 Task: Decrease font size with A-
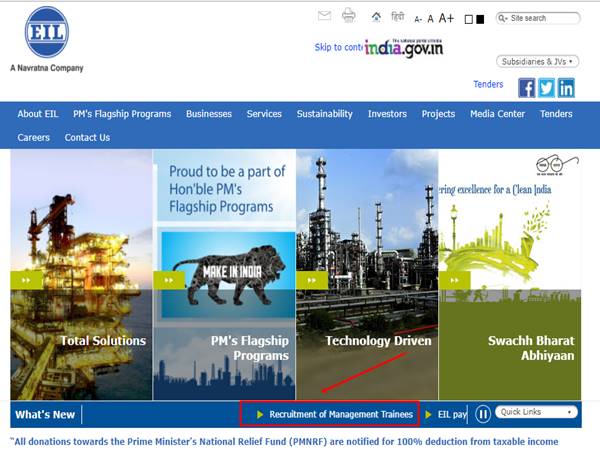[418, 19]
